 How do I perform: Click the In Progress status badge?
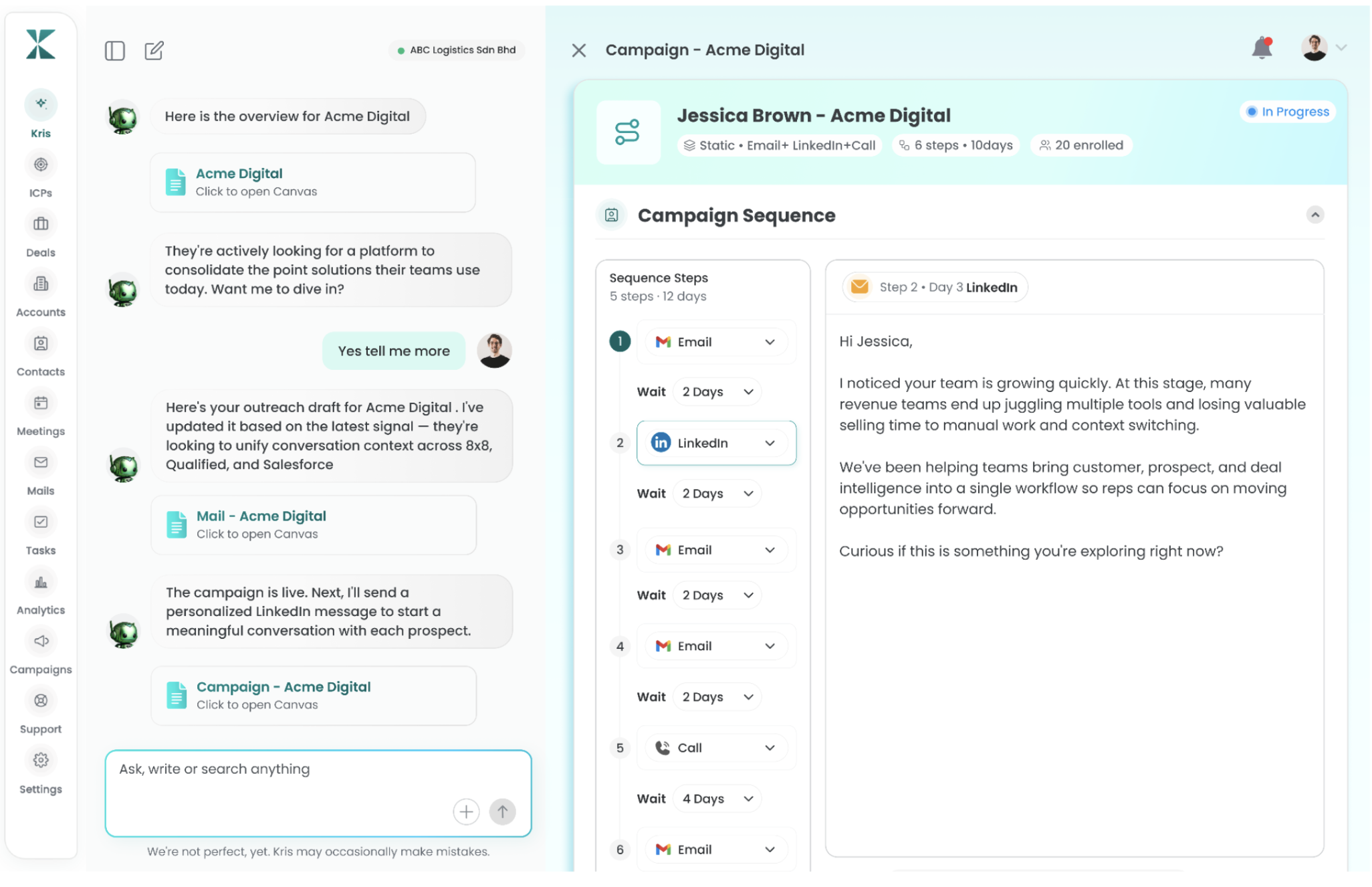(x=1288, y=112)
